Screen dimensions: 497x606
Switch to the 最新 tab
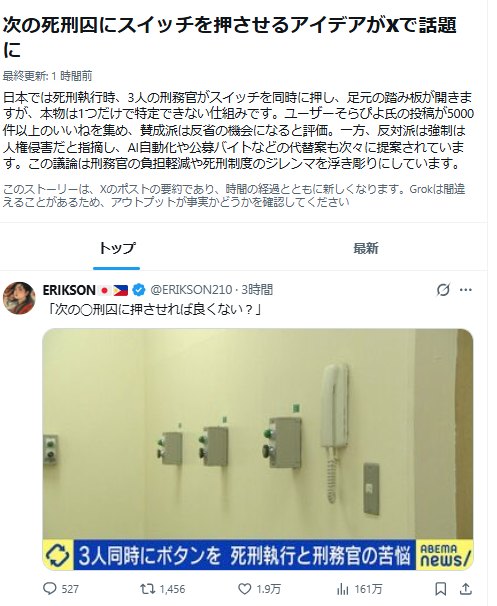click(x=366, y=248)
